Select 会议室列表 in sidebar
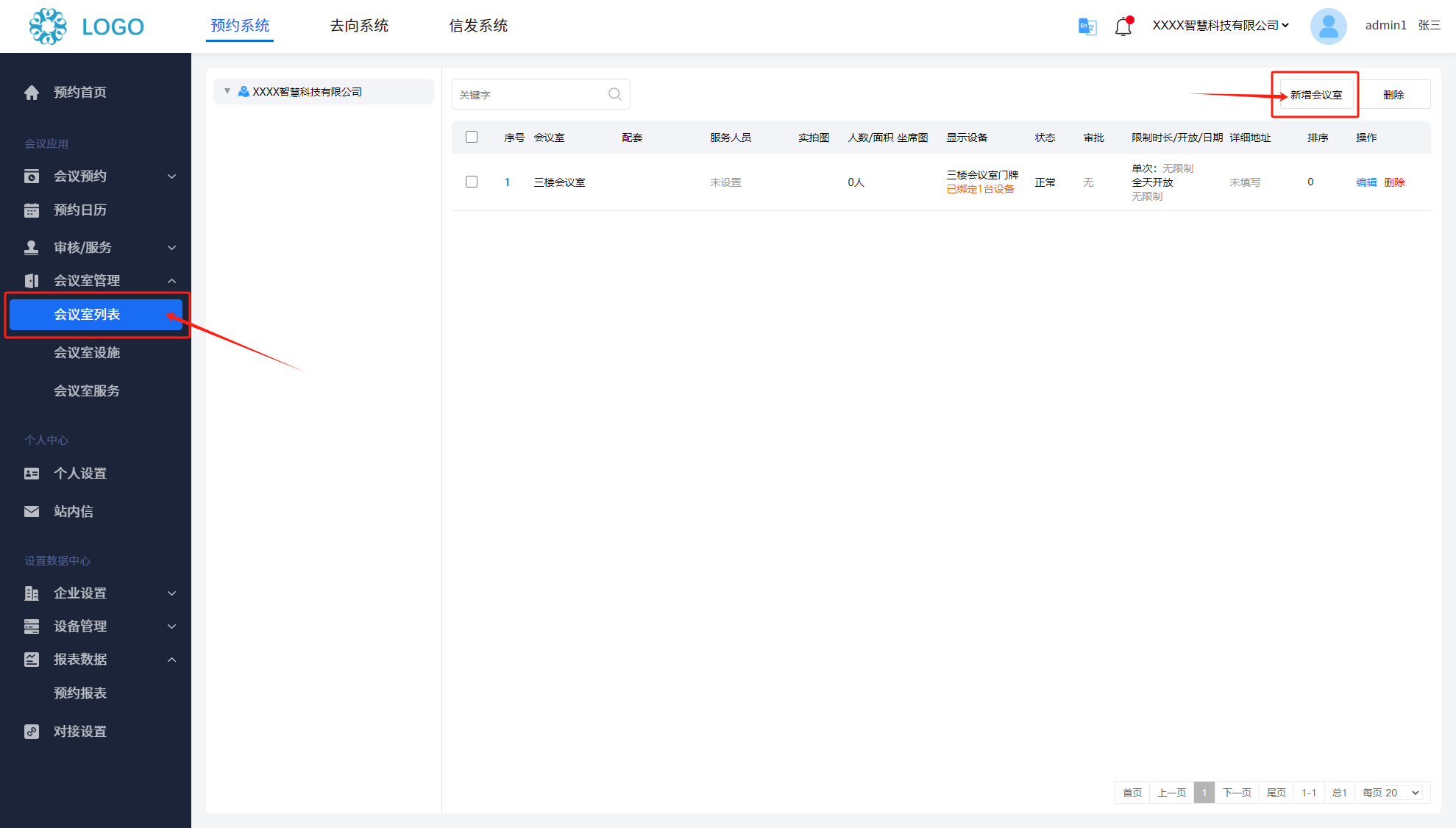Image resolution: width=1456 pixels, height=828 pixels. [96, 315]
